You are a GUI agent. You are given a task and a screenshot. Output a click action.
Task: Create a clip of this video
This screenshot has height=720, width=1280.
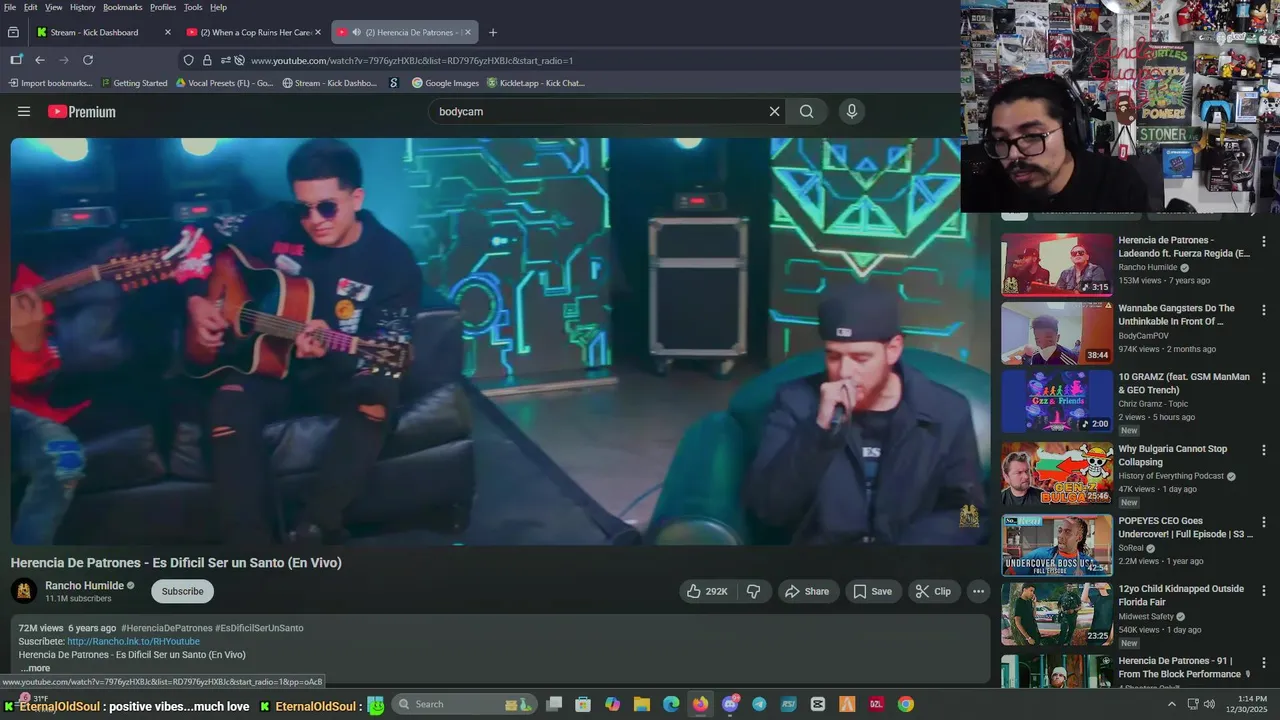tap(934, 591)
